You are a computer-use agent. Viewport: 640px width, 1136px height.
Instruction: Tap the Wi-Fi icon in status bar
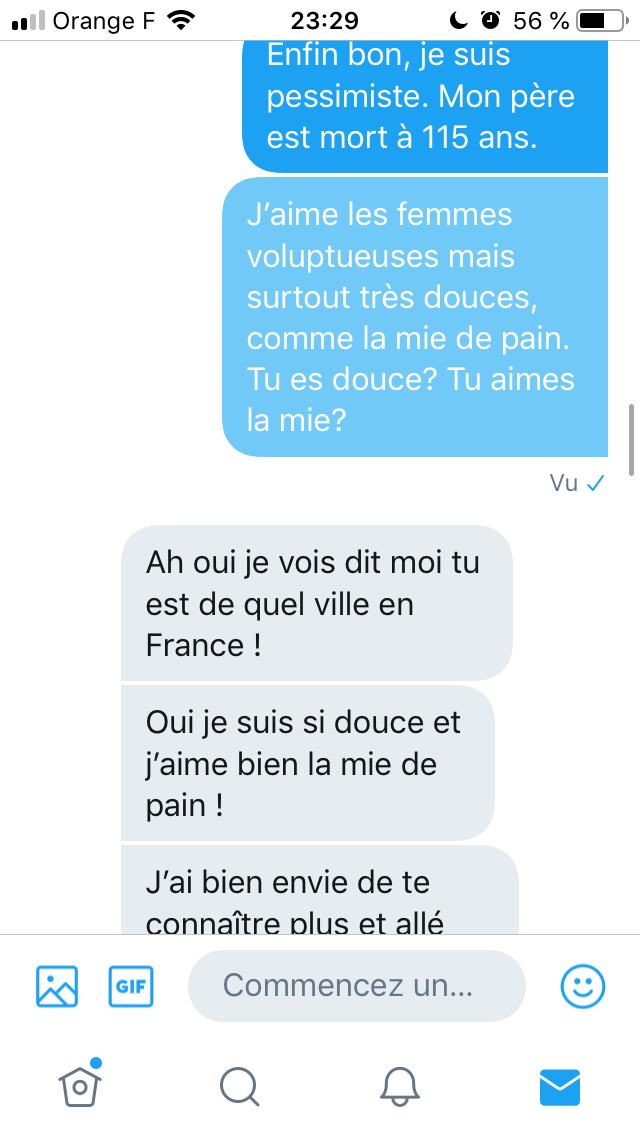point(180,20)
